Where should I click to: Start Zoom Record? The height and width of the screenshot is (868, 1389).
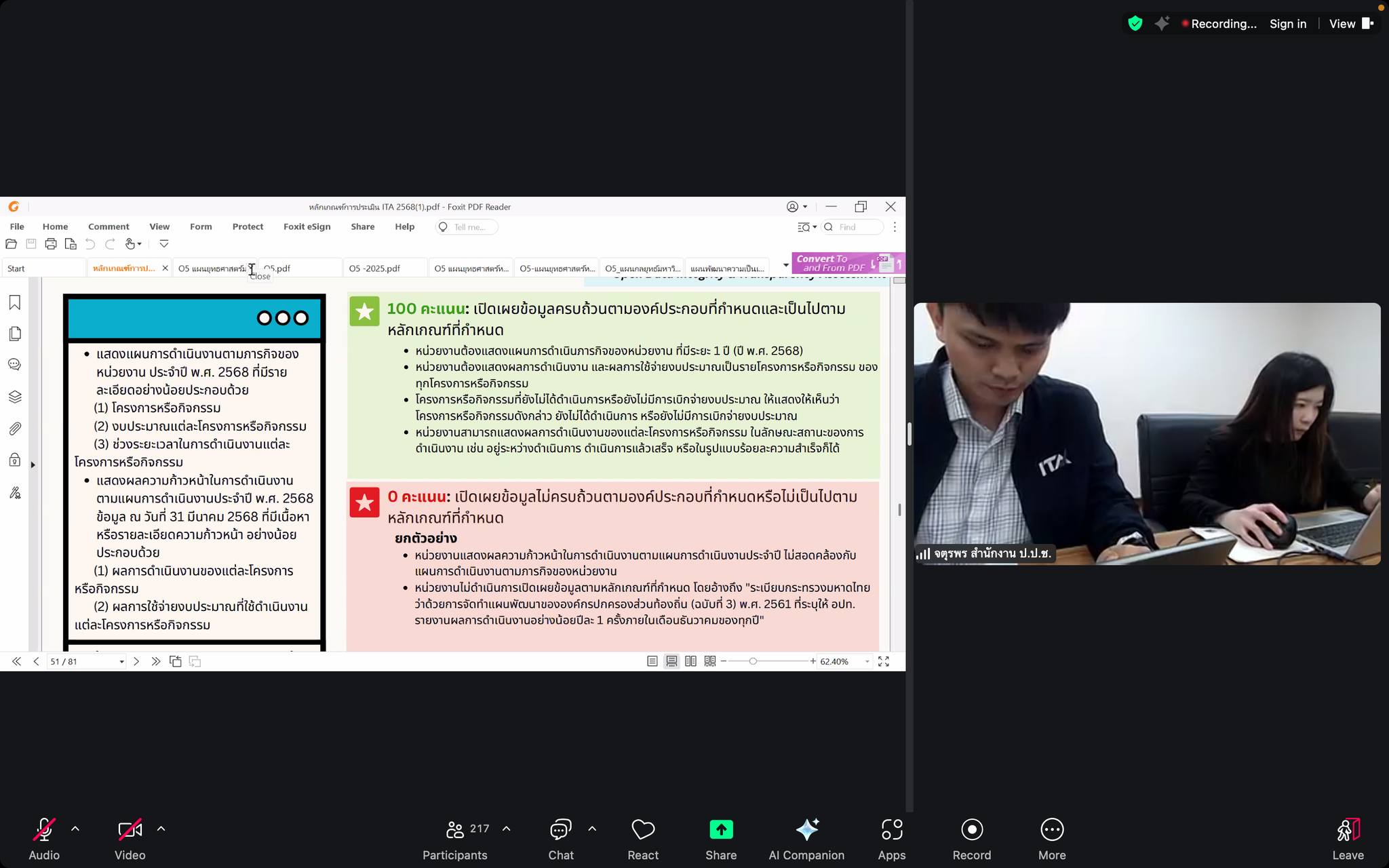pyautogui.click(x=972, y=840)
